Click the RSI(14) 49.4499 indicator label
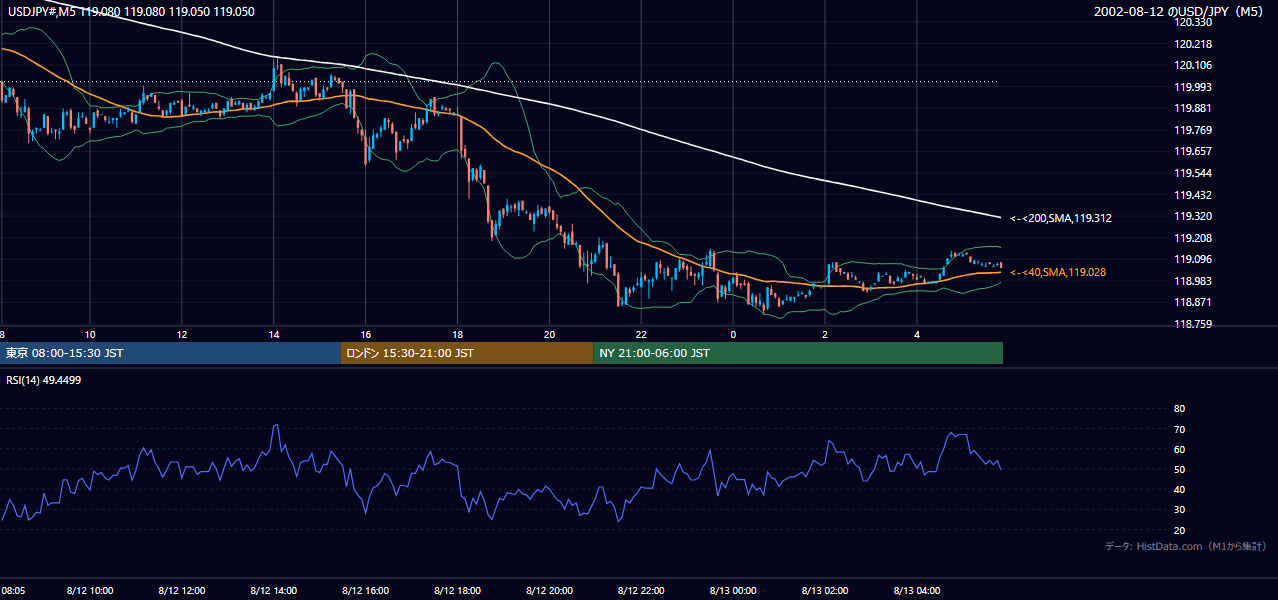This screenshot has height=600, width=1278. pos(44,379)
